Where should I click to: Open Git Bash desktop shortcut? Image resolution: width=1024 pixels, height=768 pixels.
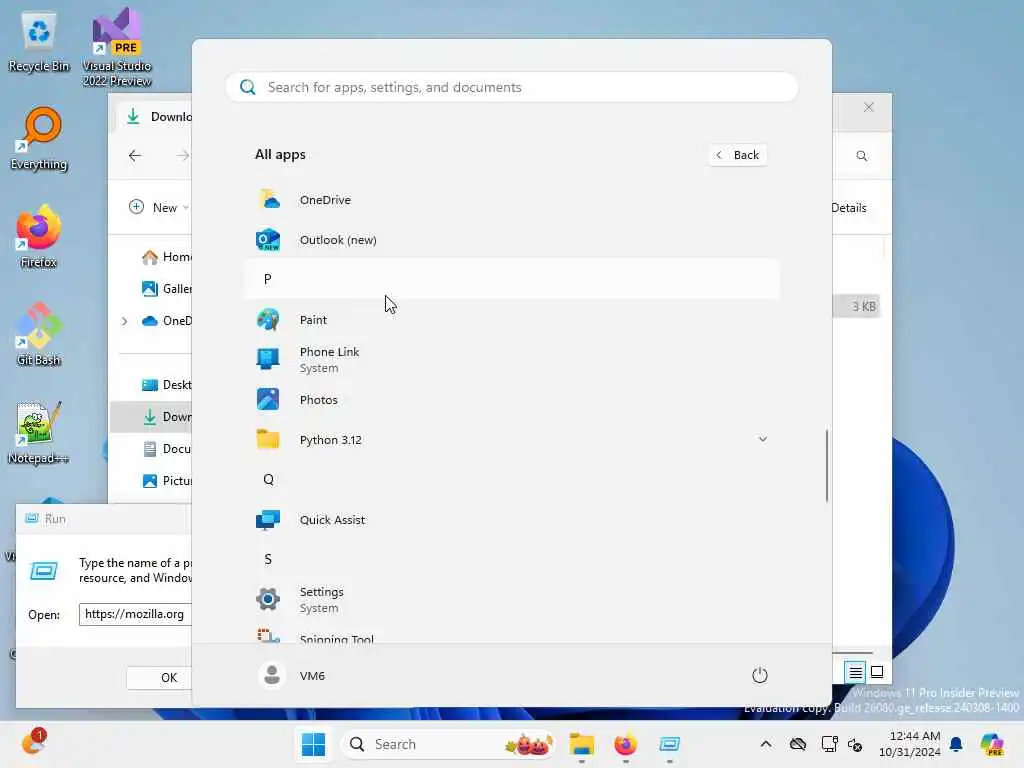point(39,335)
